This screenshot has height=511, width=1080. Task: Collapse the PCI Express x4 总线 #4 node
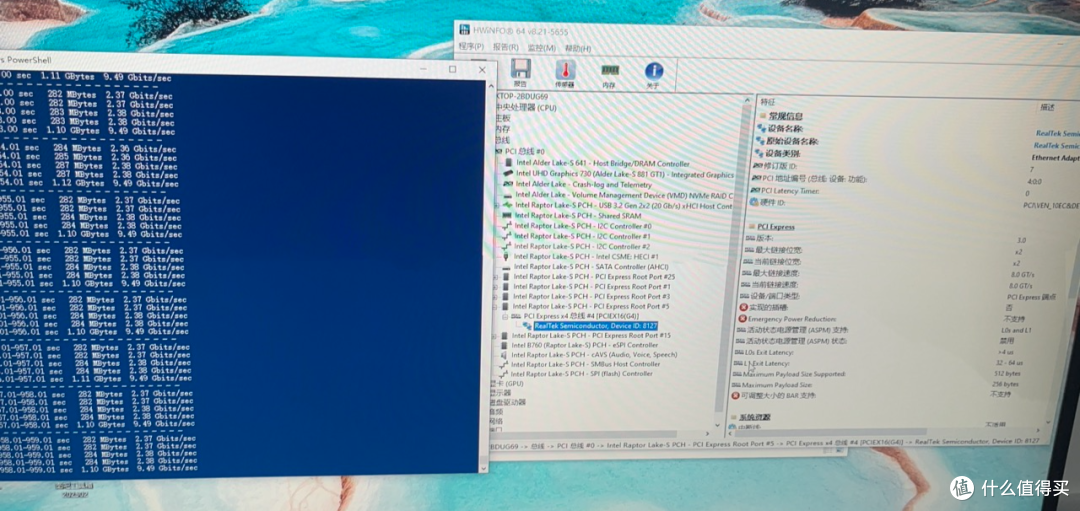point(506,315)
